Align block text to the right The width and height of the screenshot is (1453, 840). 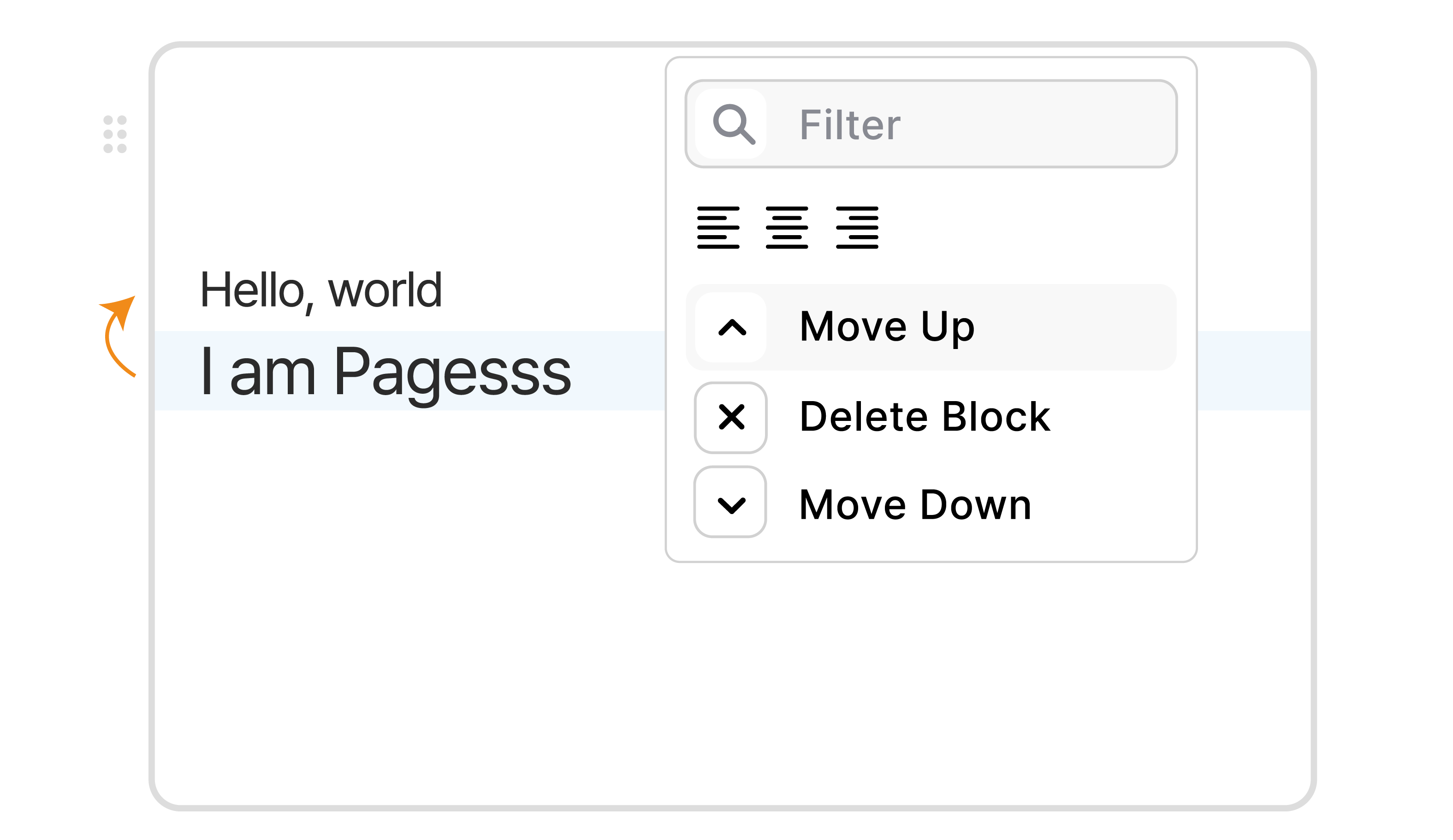tap(857, 228)
